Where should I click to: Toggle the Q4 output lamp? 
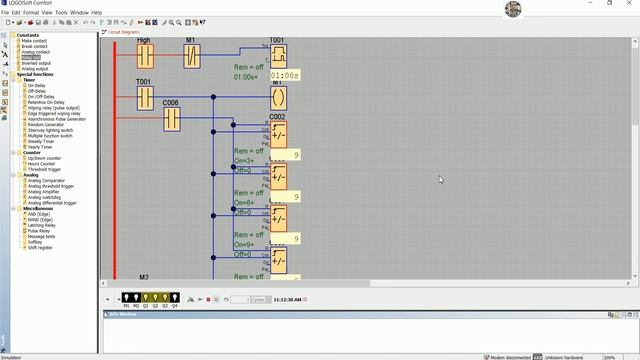(175, 298)
